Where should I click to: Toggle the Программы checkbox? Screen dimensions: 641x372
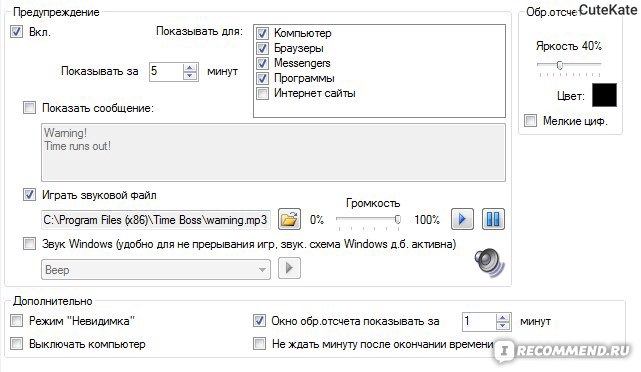click(262, 78)
